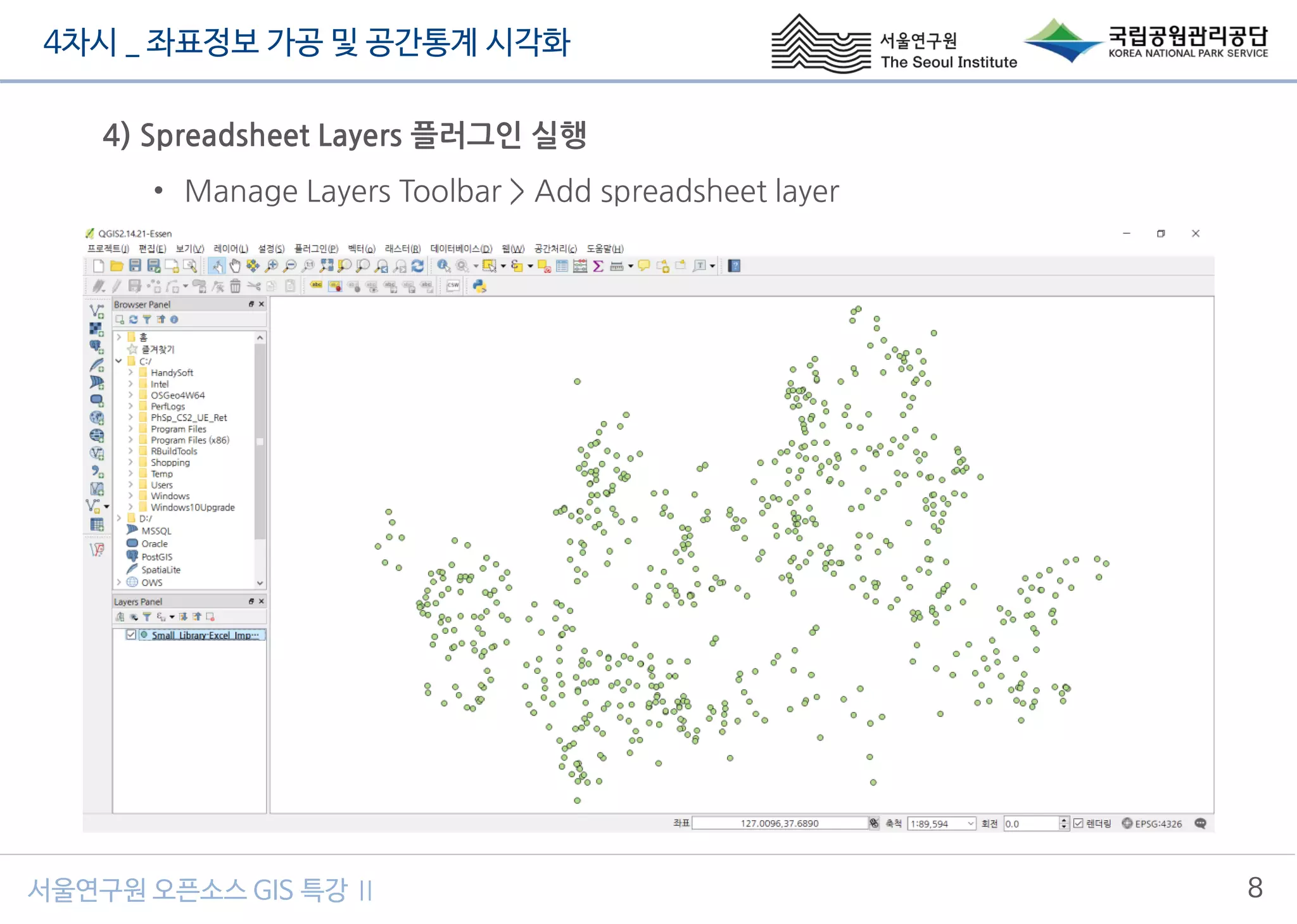Open the 프로젝트 menu
This screenshot has height=924, width=1297.
pyautogui.click(x=108, y=249)
